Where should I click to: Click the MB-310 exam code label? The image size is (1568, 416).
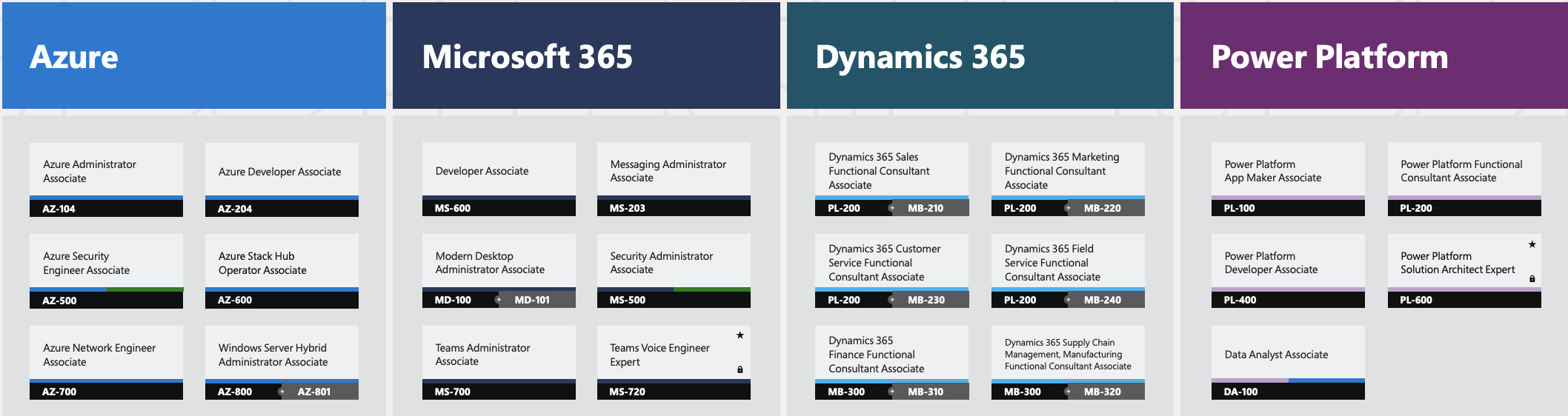point(926,392)
